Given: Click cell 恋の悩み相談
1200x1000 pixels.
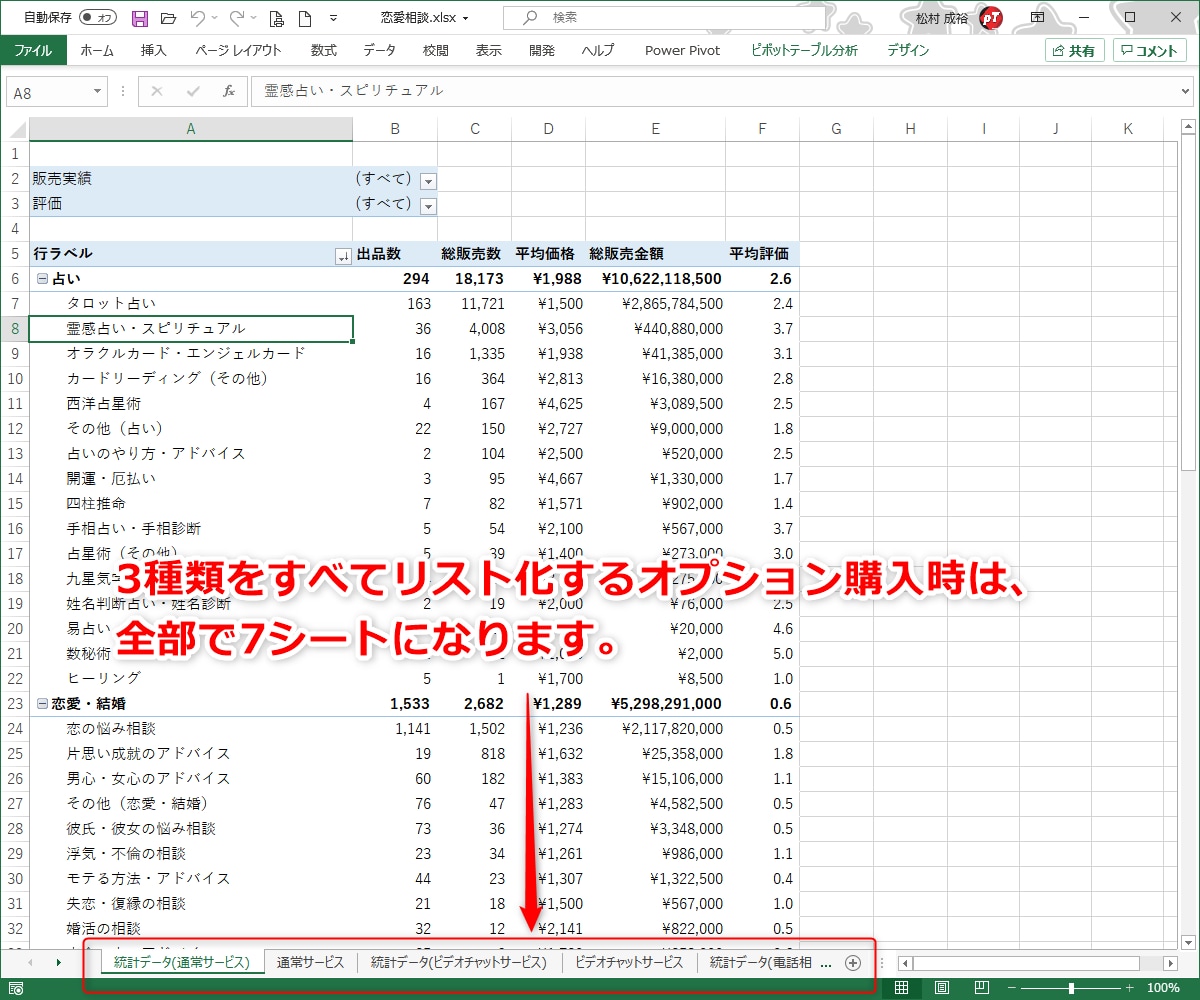Looking at the screenshot, I should click(x=191, y=728).
